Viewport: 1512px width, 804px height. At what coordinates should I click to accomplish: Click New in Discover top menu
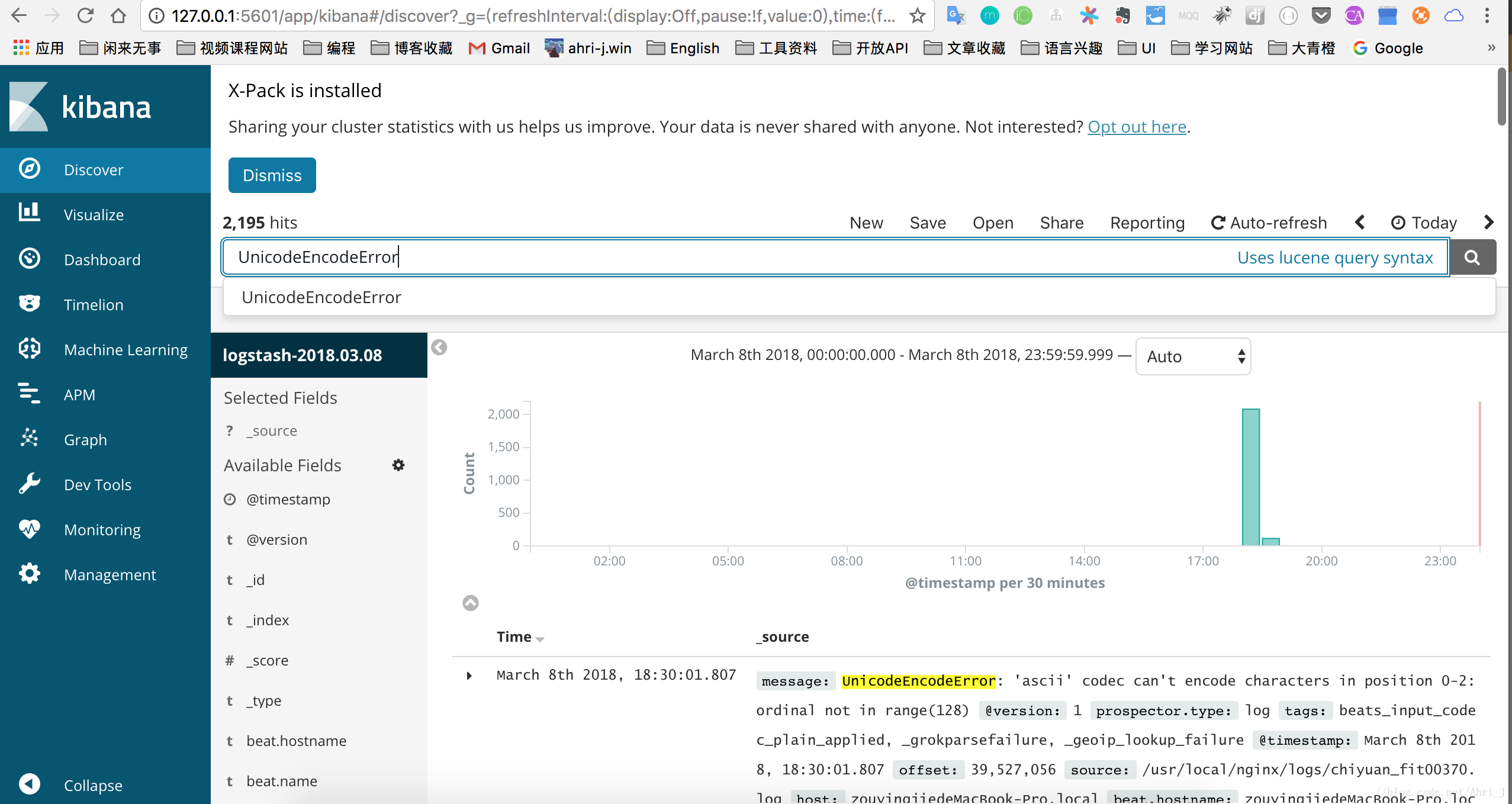(866, 223)
